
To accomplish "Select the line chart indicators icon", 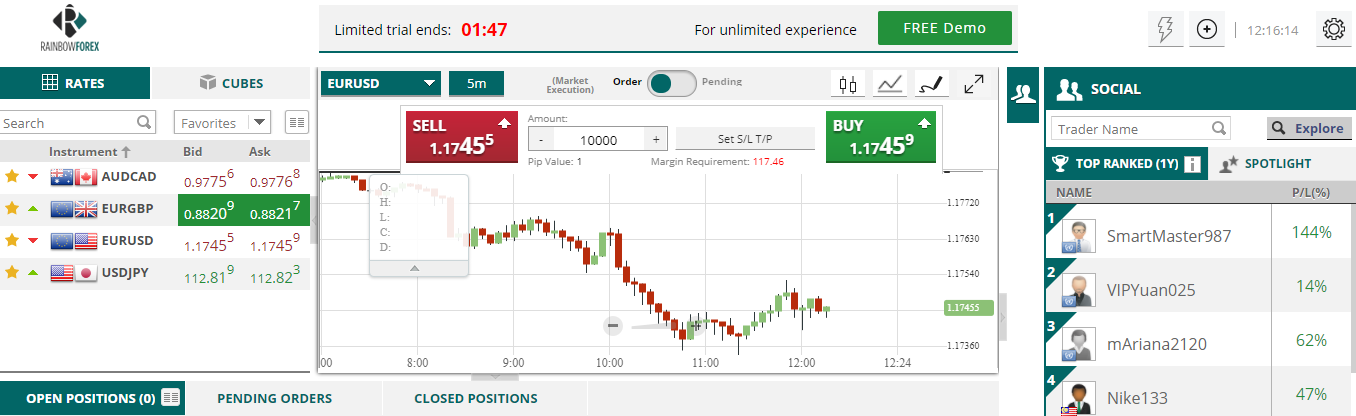I will tap(890, 85).
